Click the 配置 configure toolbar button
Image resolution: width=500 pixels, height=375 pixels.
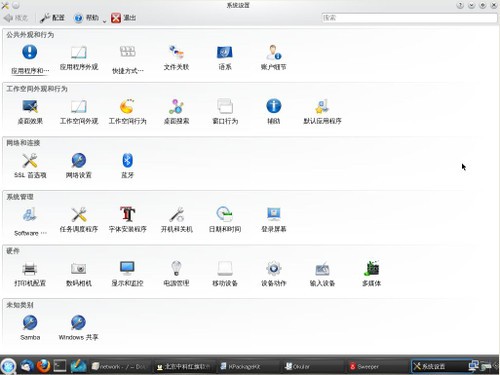coord(52,18)
